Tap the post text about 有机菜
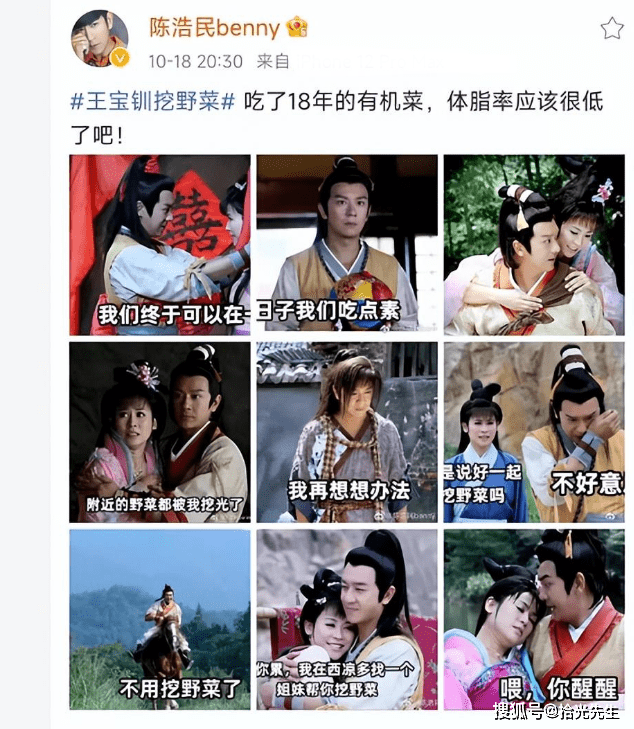The width and height of the screenshot is (634, 729). point(337,118)
